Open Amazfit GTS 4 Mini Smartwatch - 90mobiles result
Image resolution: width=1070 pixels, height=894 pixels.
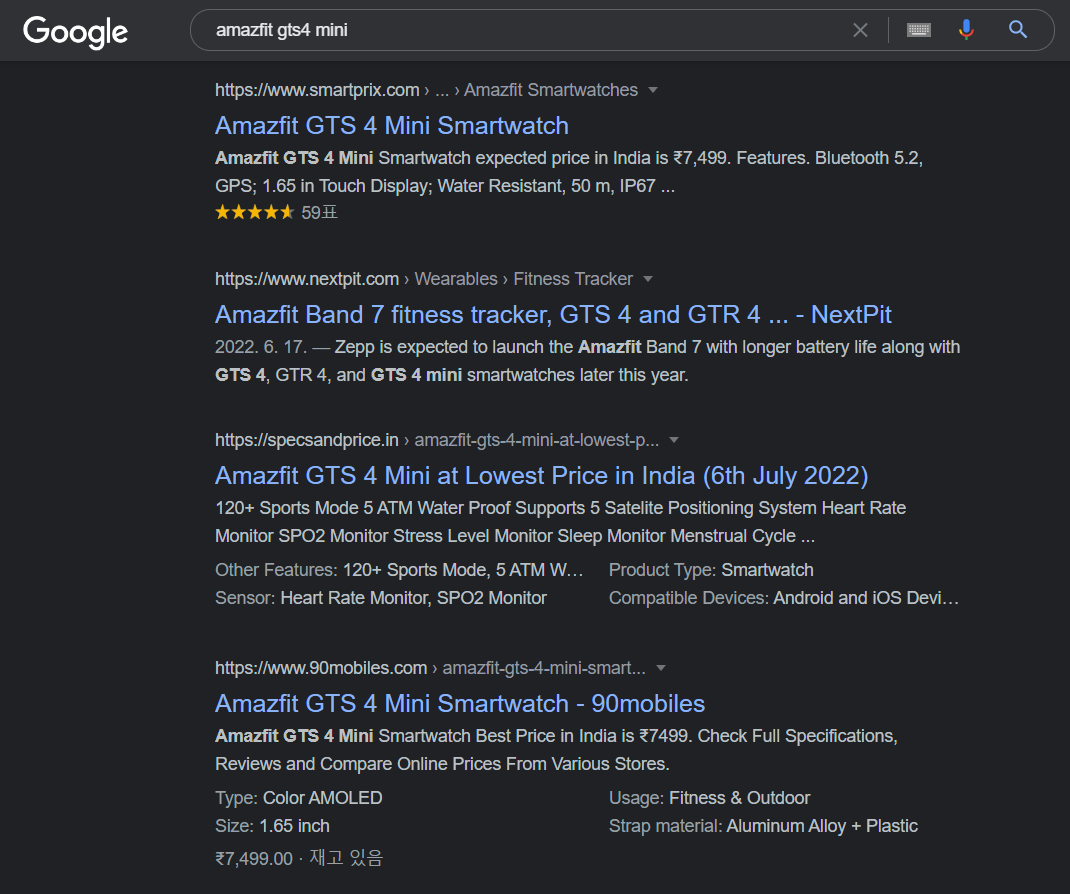[x=460, y=704]
